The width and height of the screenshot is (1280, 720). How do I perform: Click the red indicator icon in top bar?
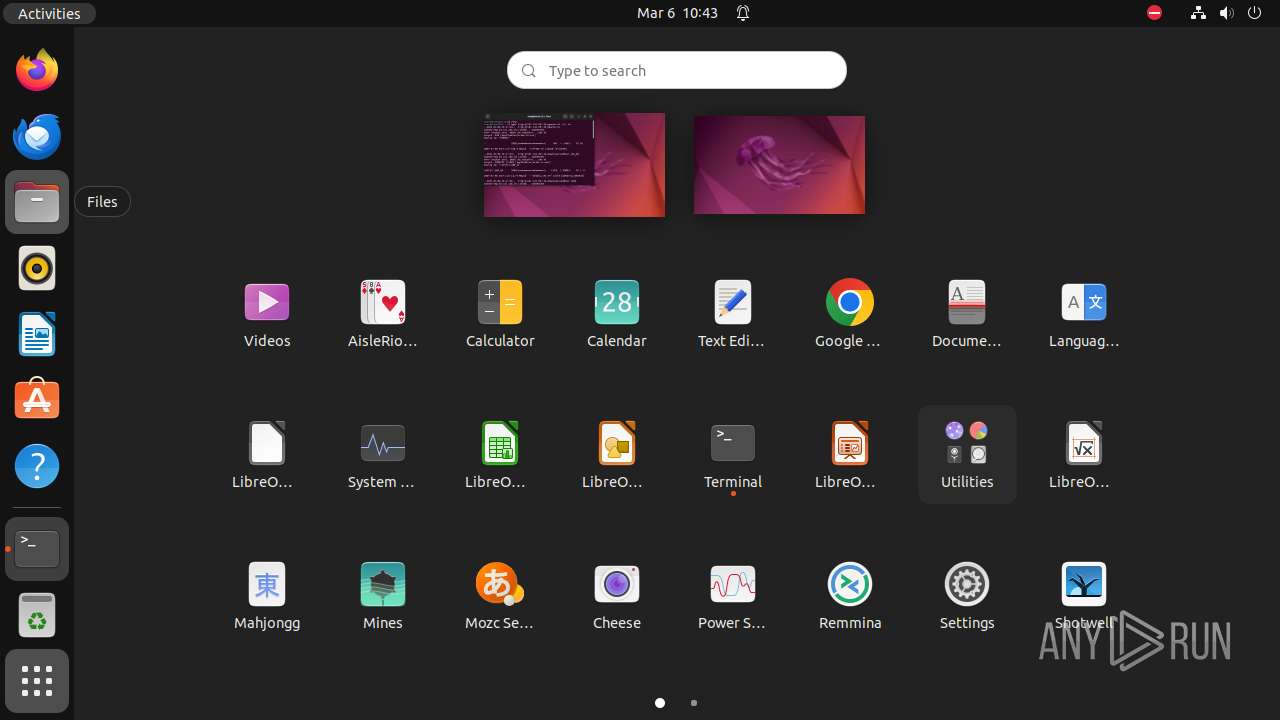[x=1154, y=13]
